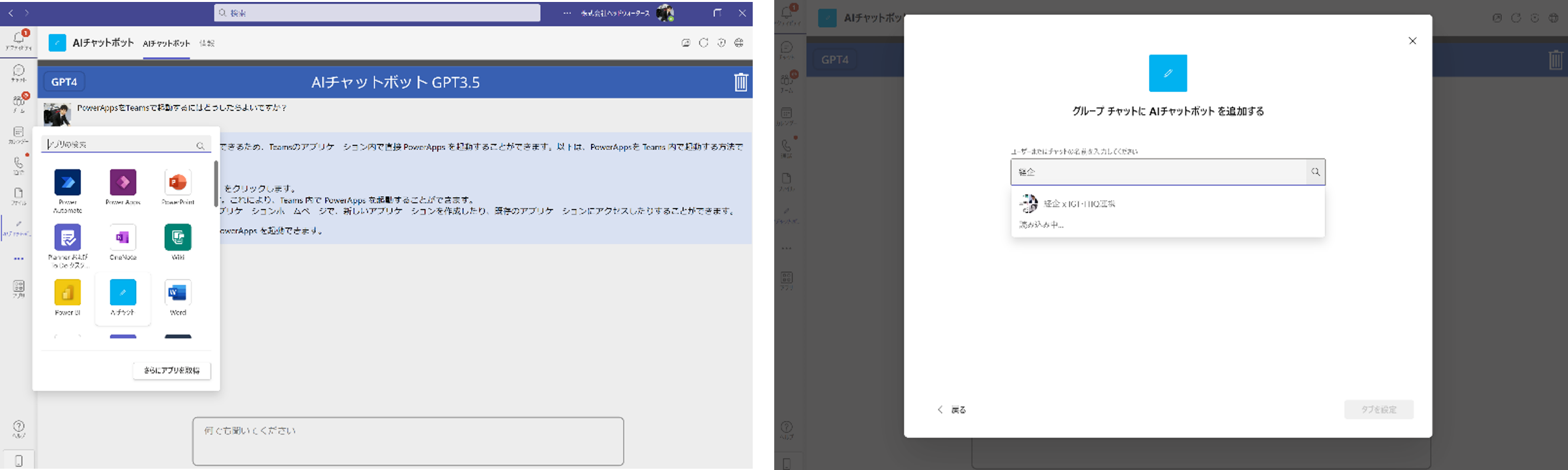Click the 戻る back button in the dialog
The image size is (1568, 470).
[x=951, y=410]
